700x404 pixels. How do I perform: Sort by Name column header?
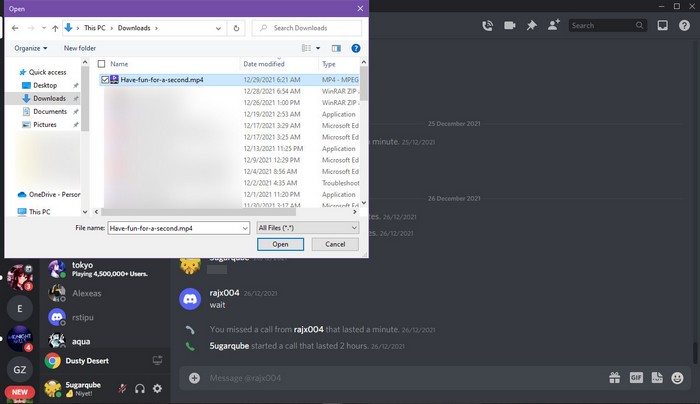click(x=119, y=64)
